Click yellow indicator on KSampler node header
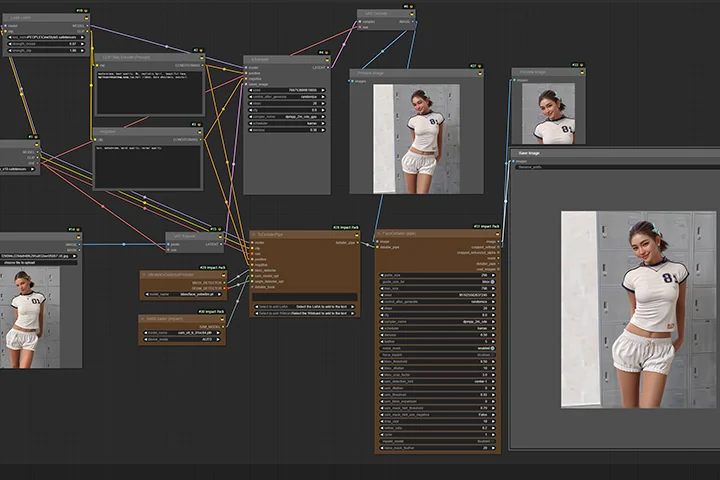The image size is (720, 480). coord(327,60)
